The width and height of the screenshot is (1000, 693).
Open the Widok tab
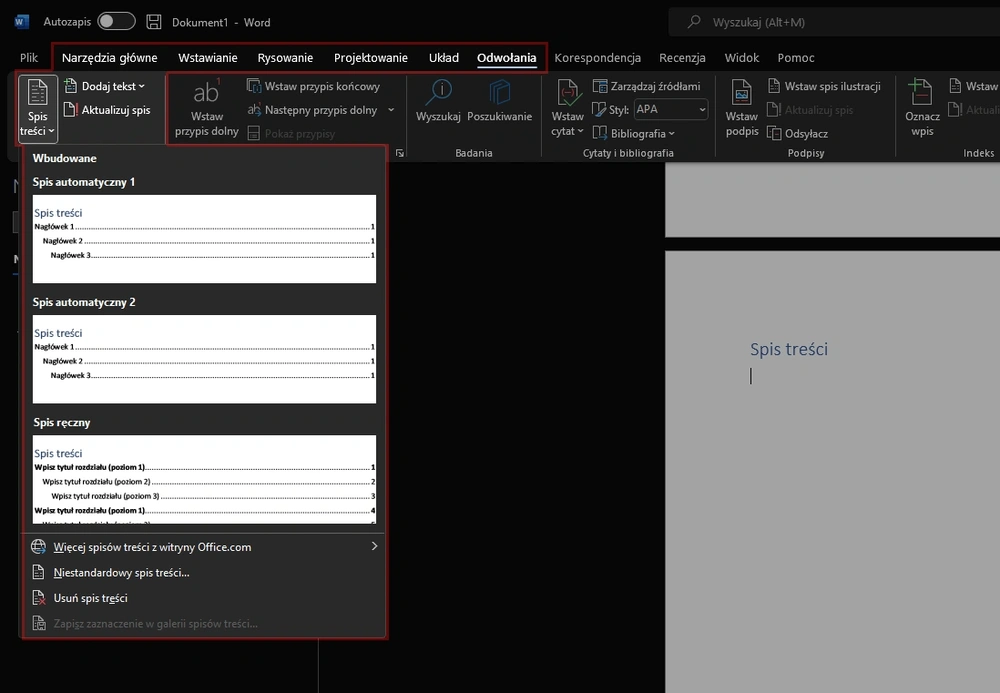[x=742, y=58]
